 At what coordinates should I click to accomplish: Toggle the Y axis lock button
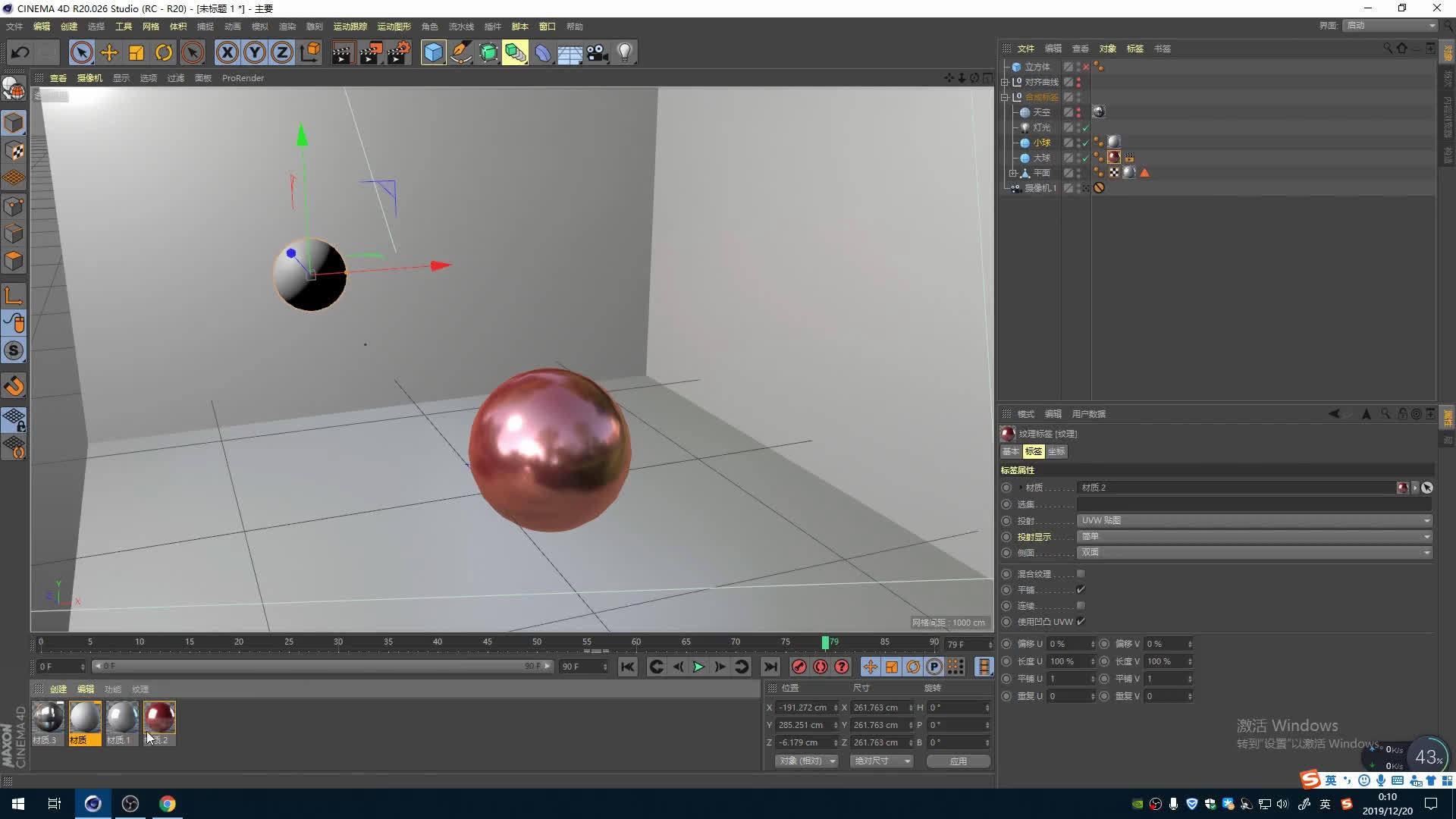254,52
